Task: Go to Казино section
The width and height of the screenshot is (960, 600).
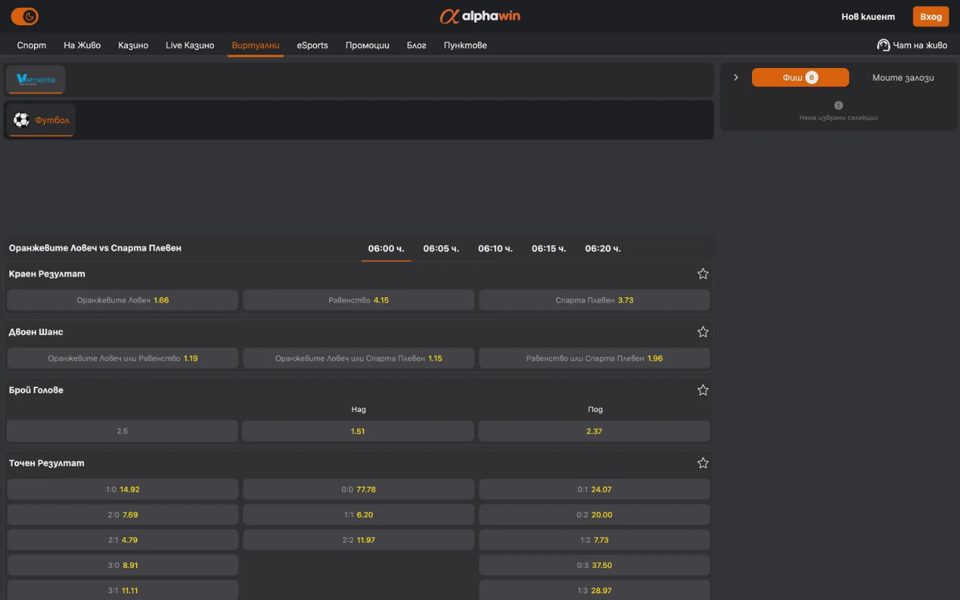Action: point(133,45)
